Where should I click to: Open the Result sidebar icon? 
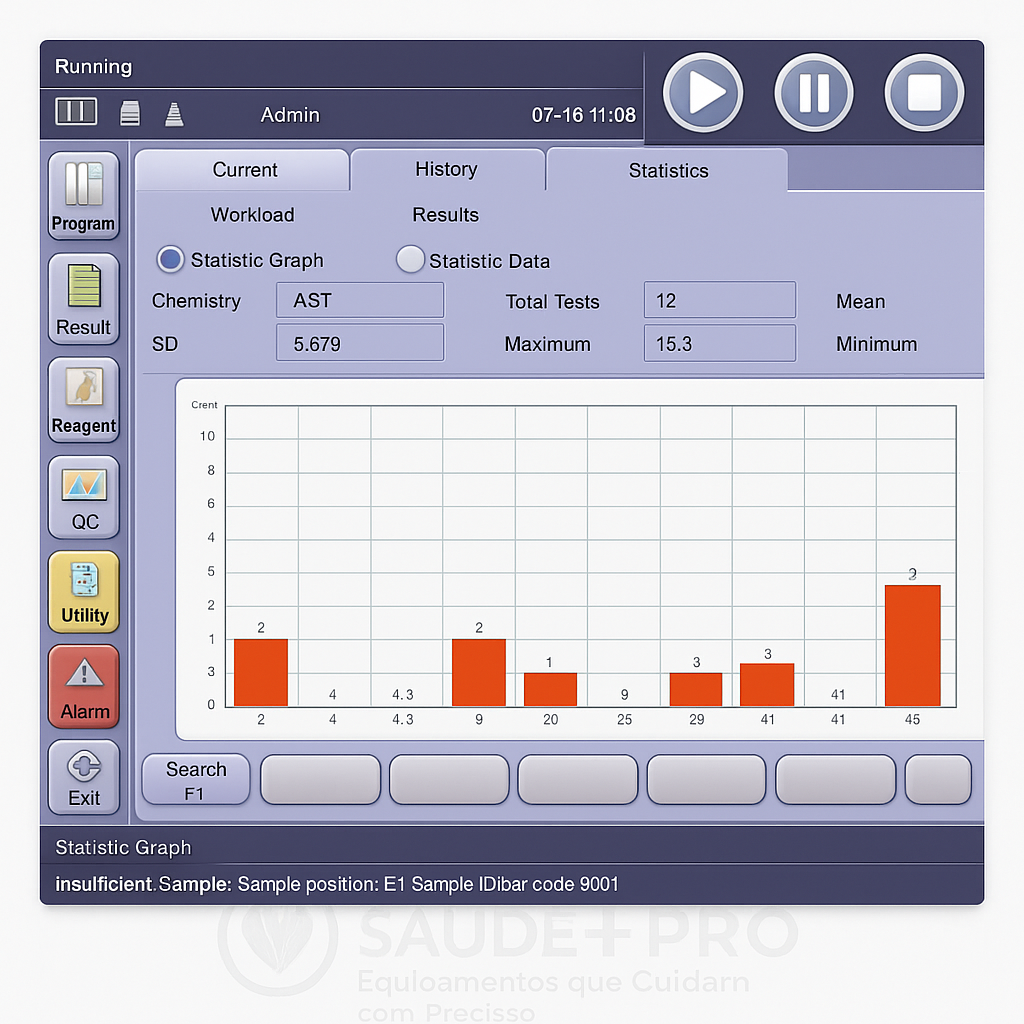84,298
